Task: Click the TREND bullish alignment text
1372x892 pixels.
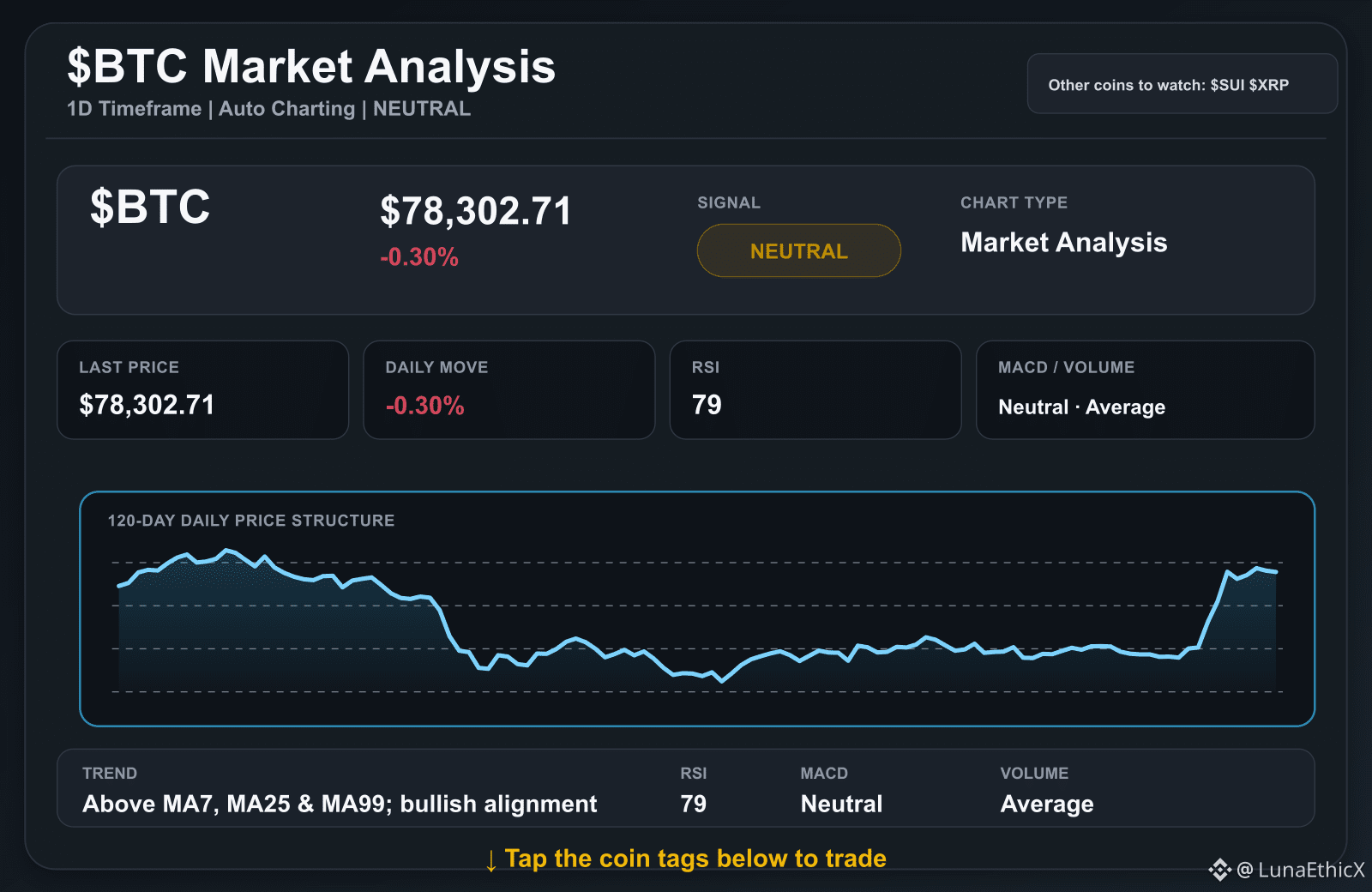Action: (x=340, y=804)
